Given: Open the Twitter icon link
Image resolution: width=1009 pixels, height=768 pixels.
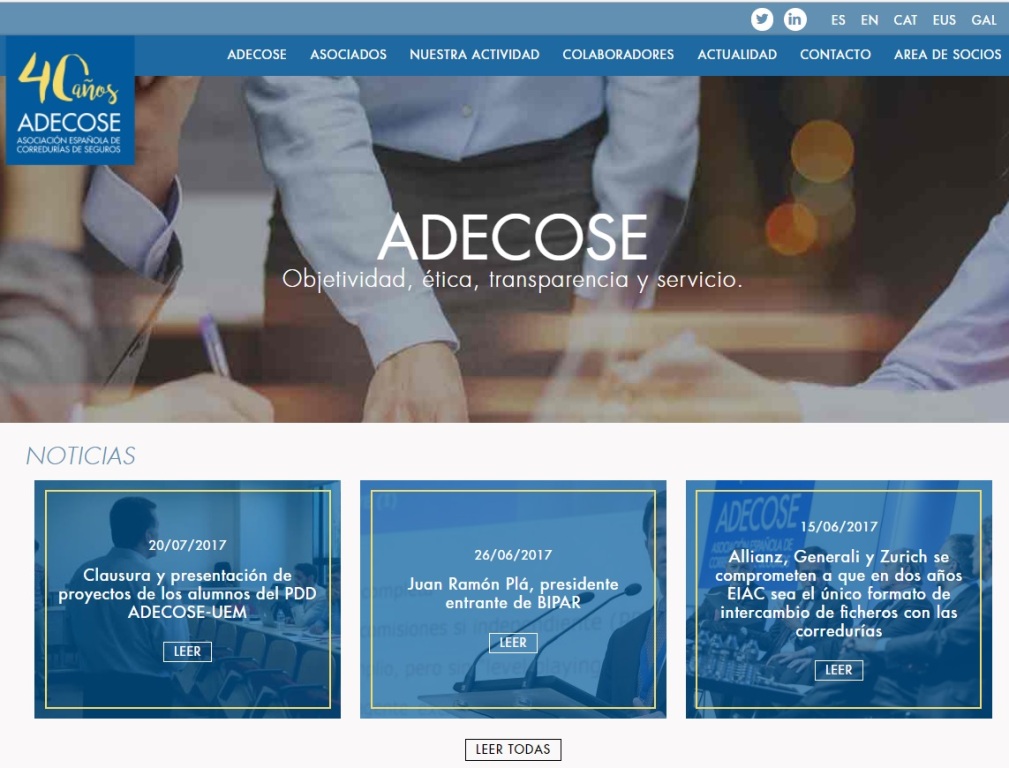Looking at the screenshot, I should click(762, 19).
